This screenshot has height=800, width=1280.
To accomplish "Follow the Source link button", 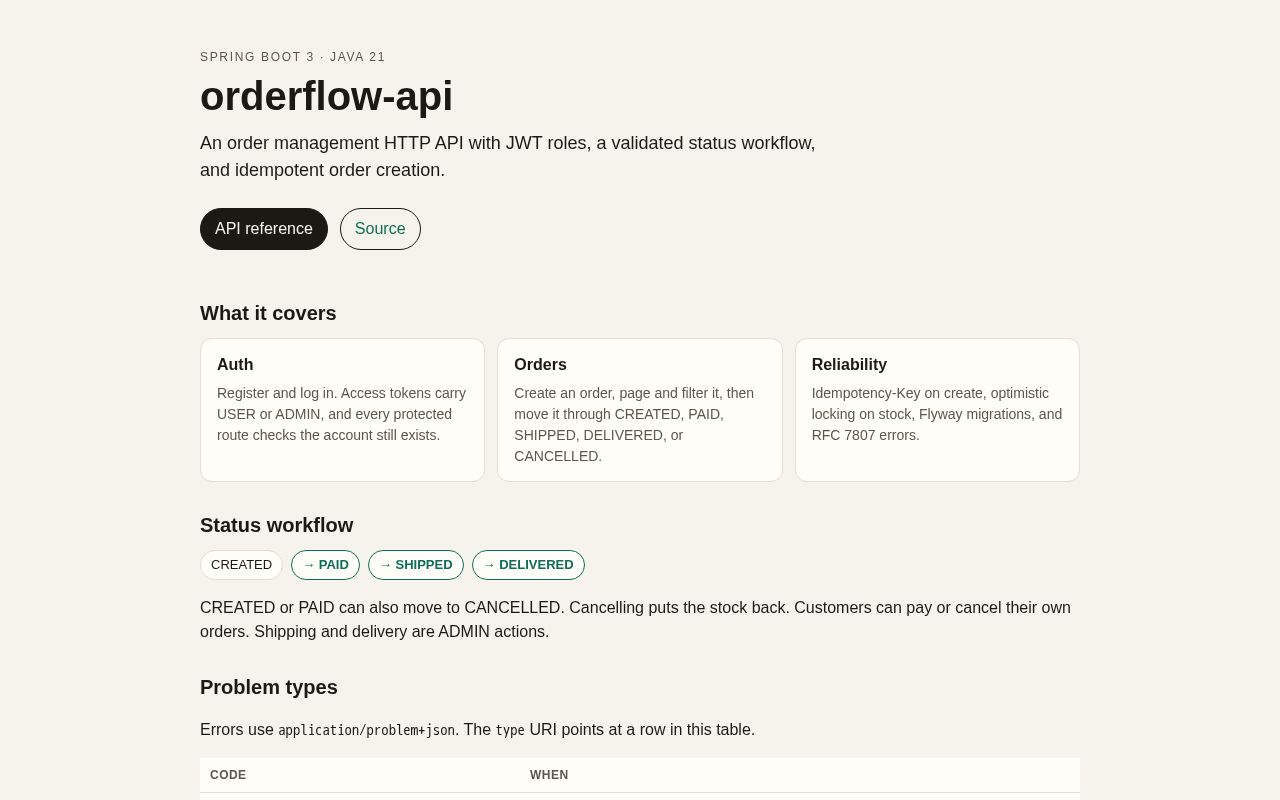I will pyautogui.click(x=380, y=229).
